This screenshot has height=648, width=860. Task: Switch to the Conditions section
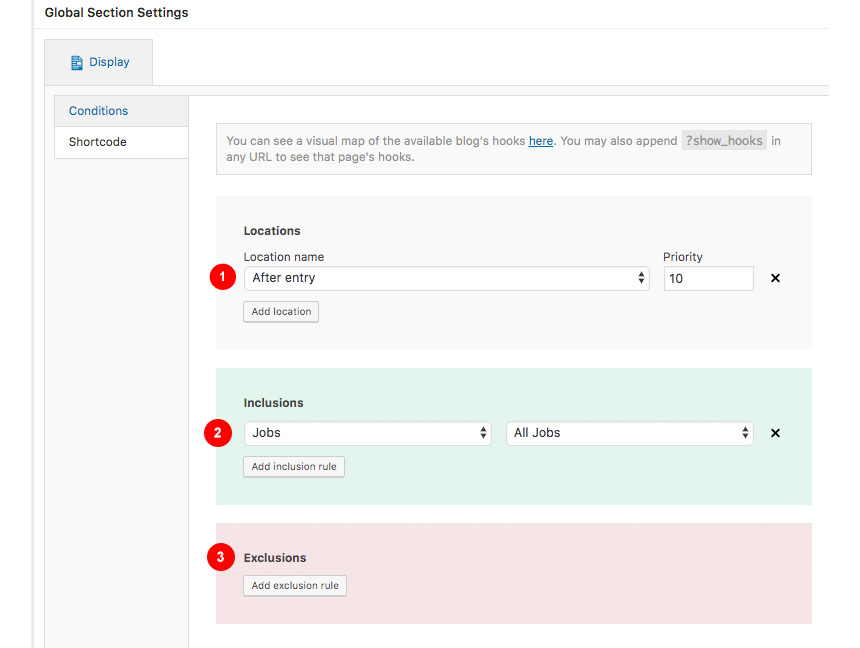[x=121, y=111]
